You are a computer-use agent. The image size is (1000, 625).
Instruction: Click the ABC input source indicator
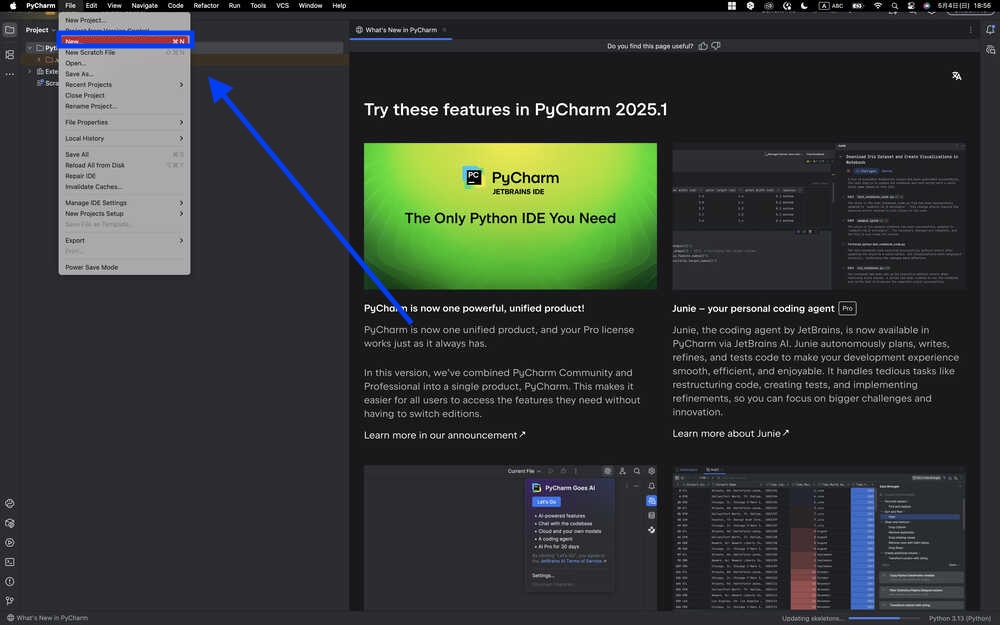point(831,6)
